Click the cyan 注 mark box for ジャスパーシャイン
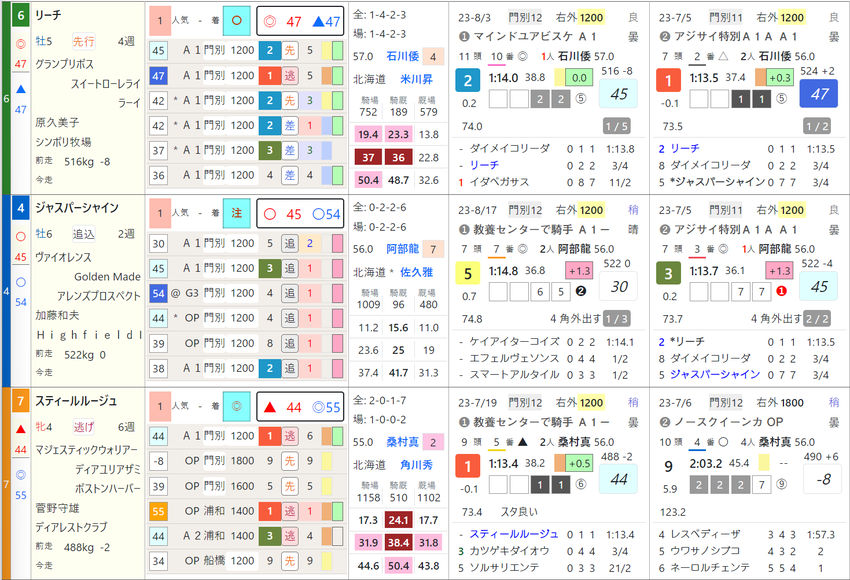 (236, 214)
